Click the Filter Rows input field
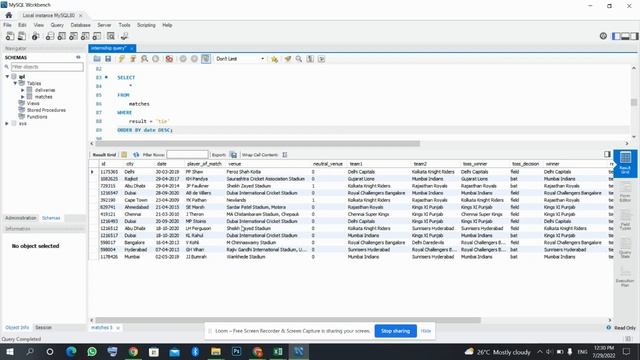The height and width of the screenshot is (360, 640). coord(187,155)
